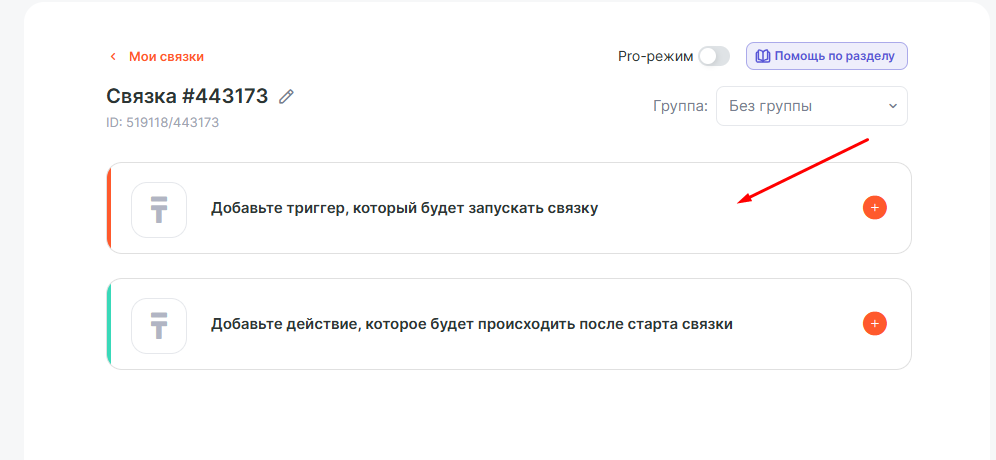Click the orange stripe on the trigger card

(108, 208)
